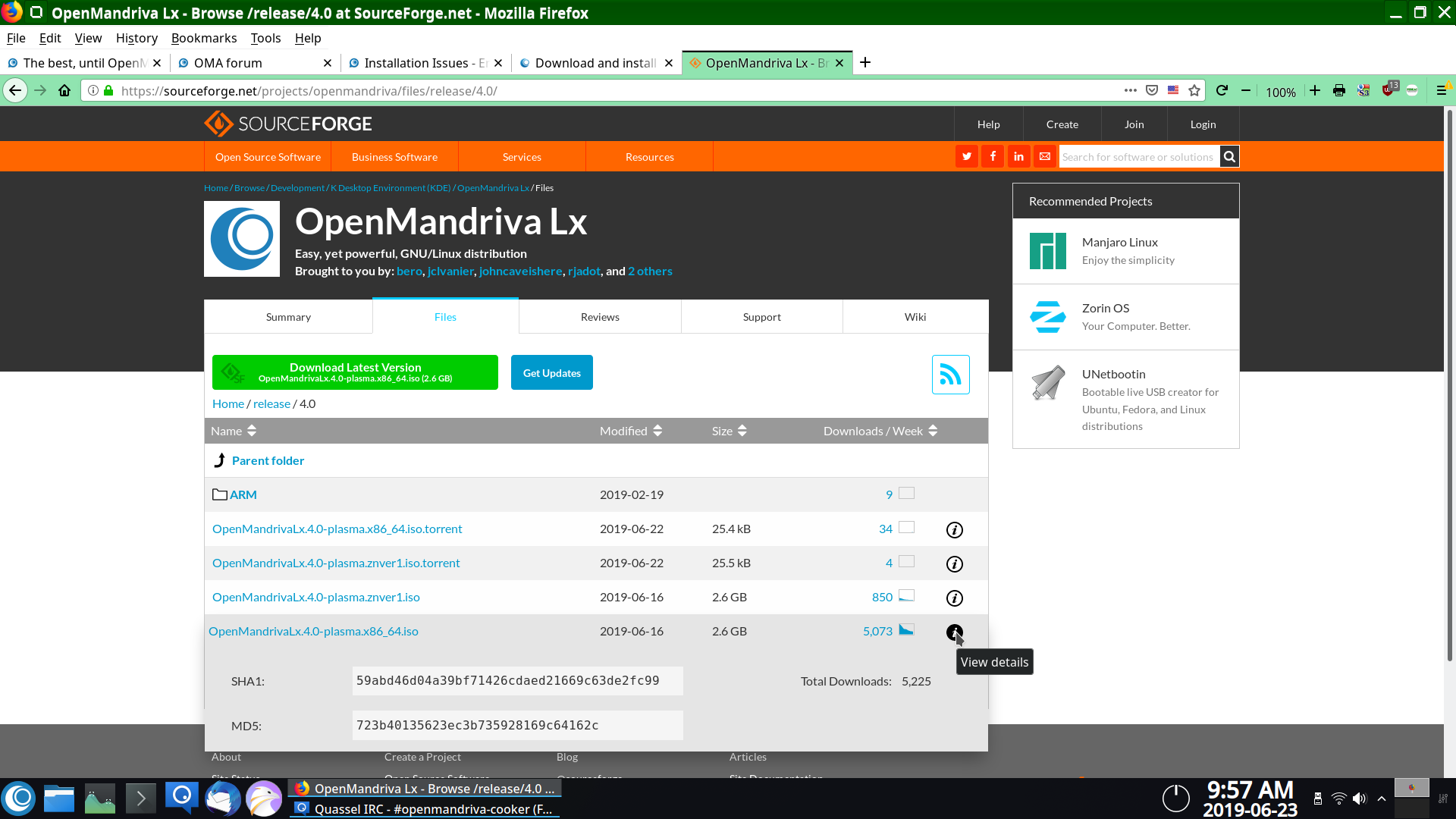Click the search magnifier button on SourceForge

1230,156
